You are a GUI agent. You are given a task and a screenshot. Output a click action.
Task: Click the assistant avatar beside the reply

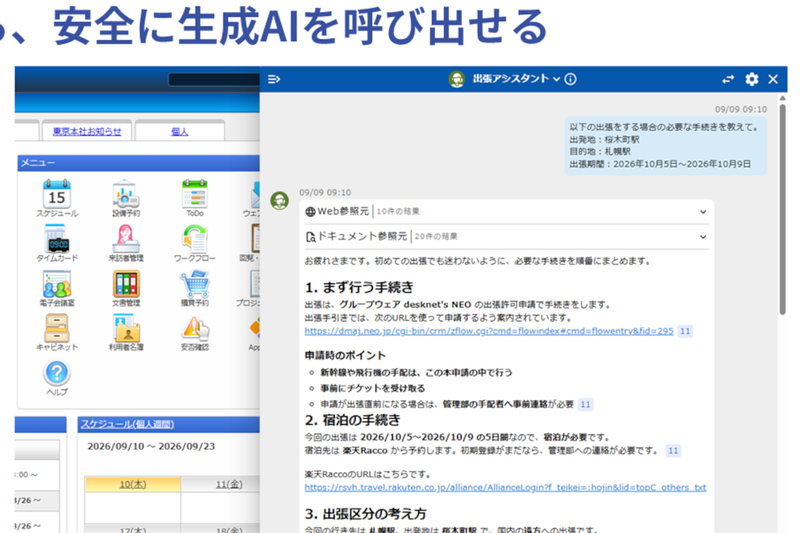point(280,200)
